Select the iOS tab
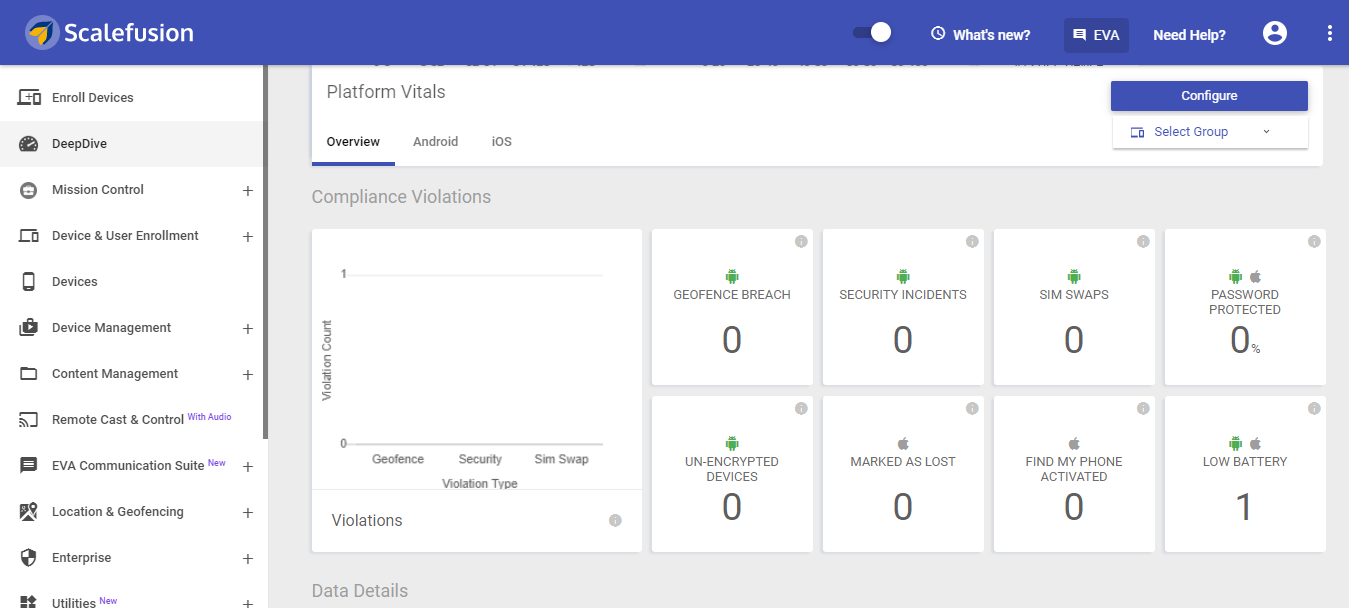The width and height of the screenshot is (1349, 608). 501,141
